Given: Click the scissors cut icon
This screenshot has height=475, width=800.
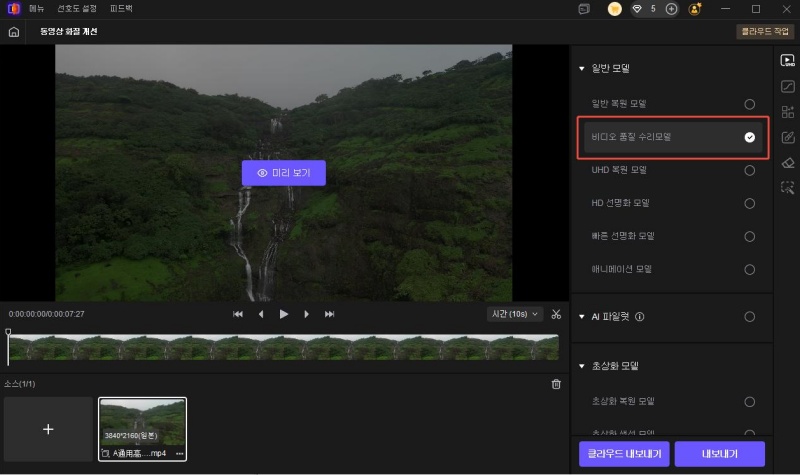Looking at the screenshot, I should pos(556,314).
